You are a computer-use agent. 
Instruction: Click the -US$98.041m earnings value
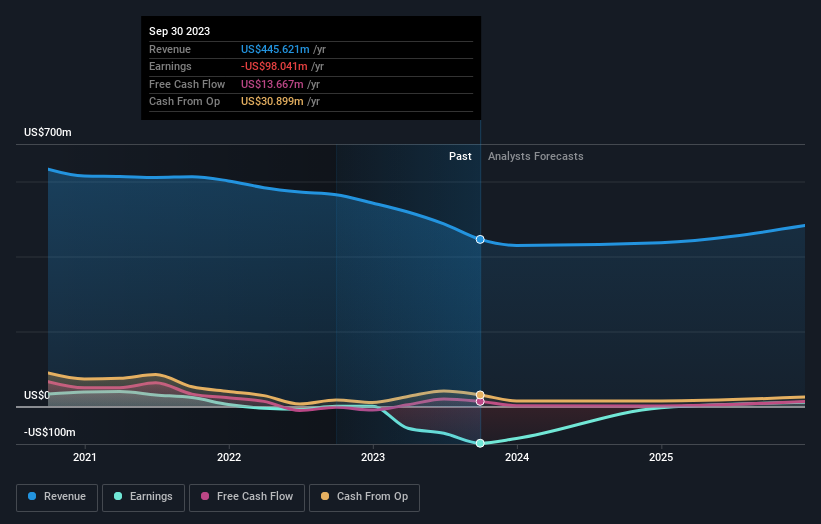tap(274, 66)
